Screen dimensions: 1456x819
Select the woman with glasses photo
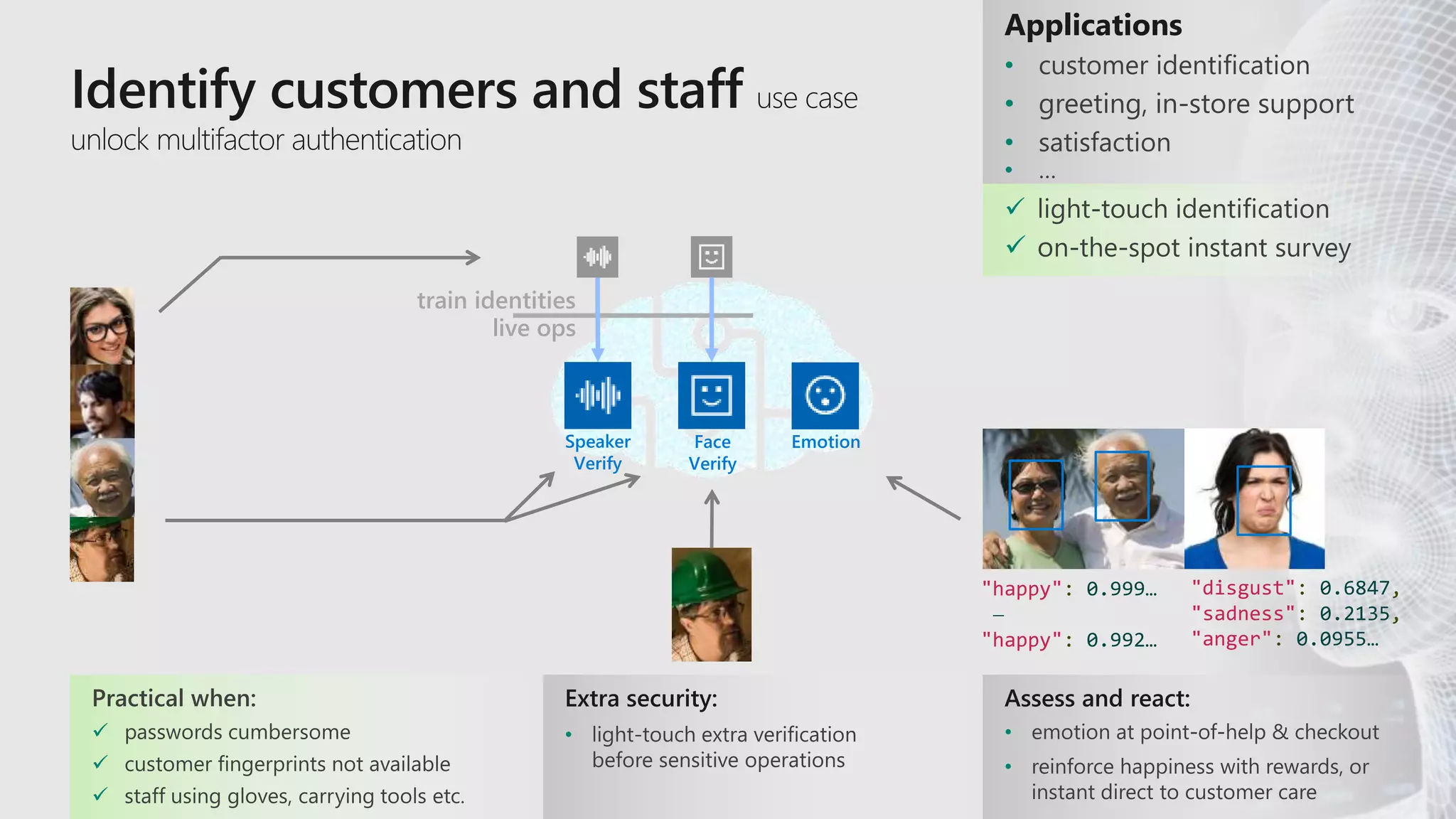pos(102,326)
